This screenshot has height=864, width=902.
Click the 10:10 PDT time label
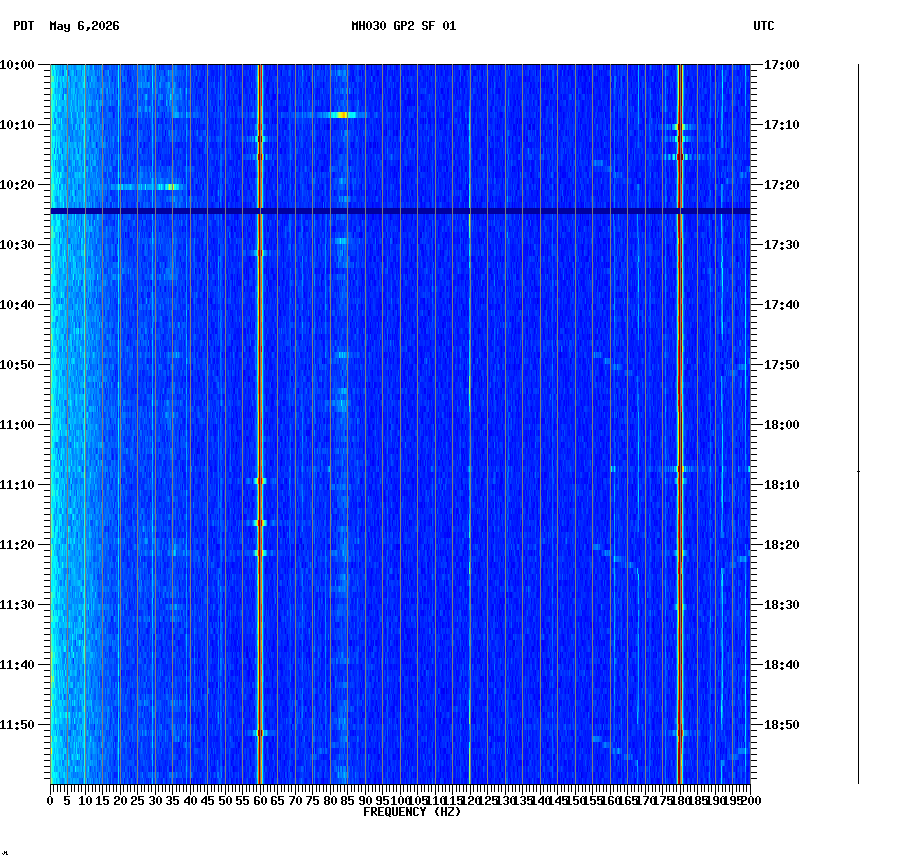(17, 125)
